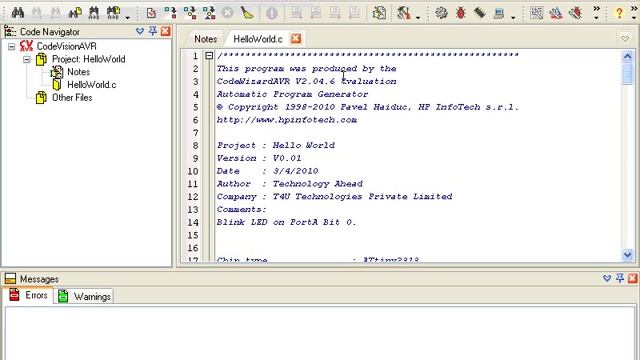640x360 pixels.
Task: Switch to the Warnings tab
Action: (x=84, y=296)
